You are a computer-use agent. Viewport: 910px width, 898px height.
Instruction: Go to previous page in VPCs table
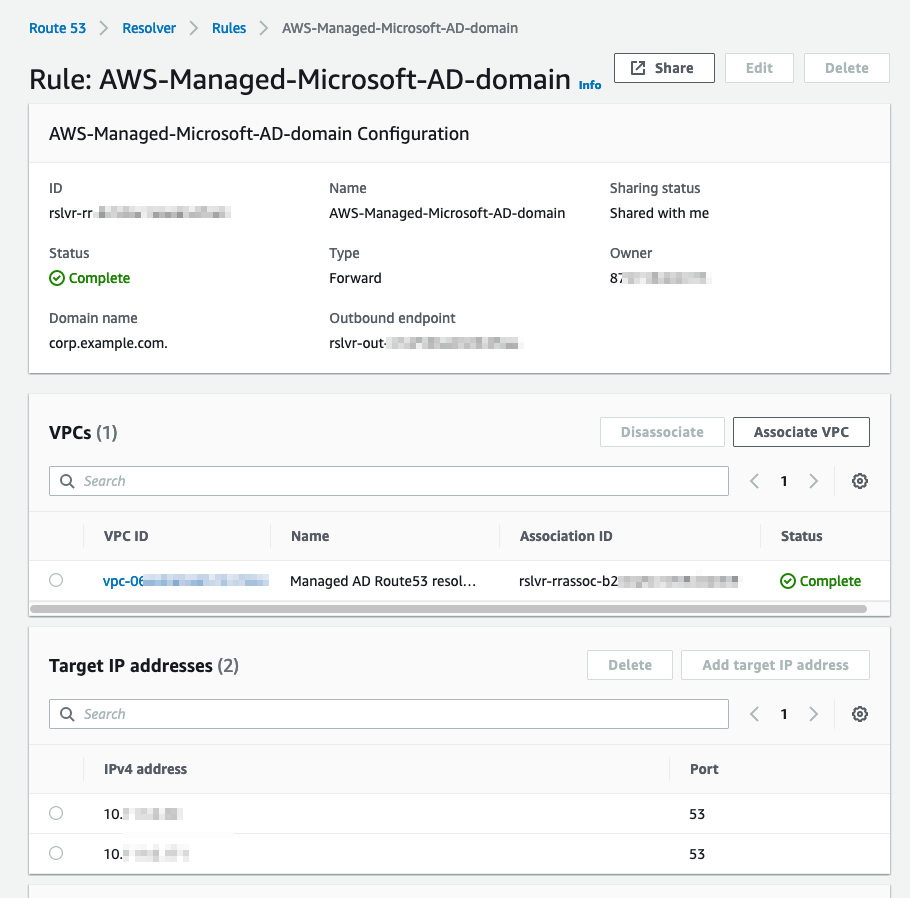click(x=754, y=481)
